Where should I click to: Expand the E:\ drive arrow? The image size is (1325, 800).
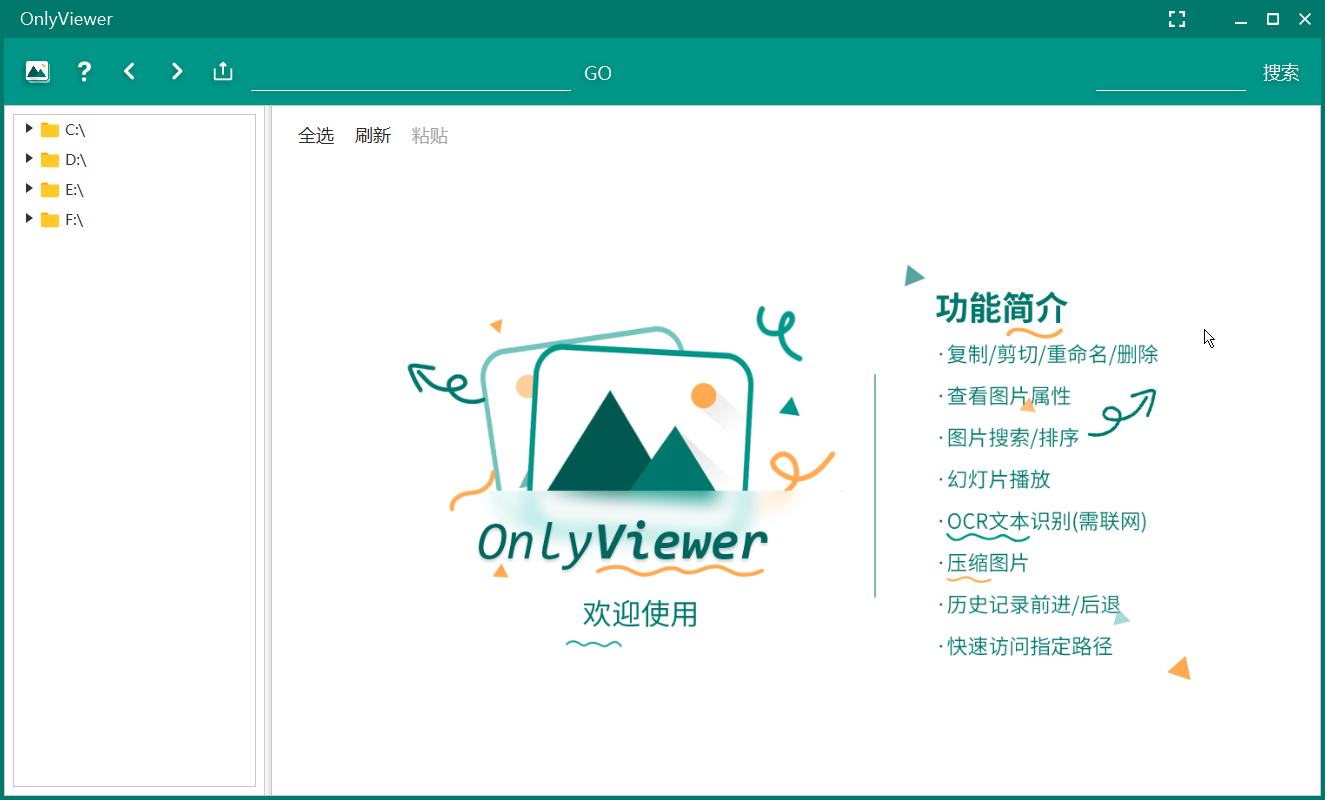coord(29,188)
